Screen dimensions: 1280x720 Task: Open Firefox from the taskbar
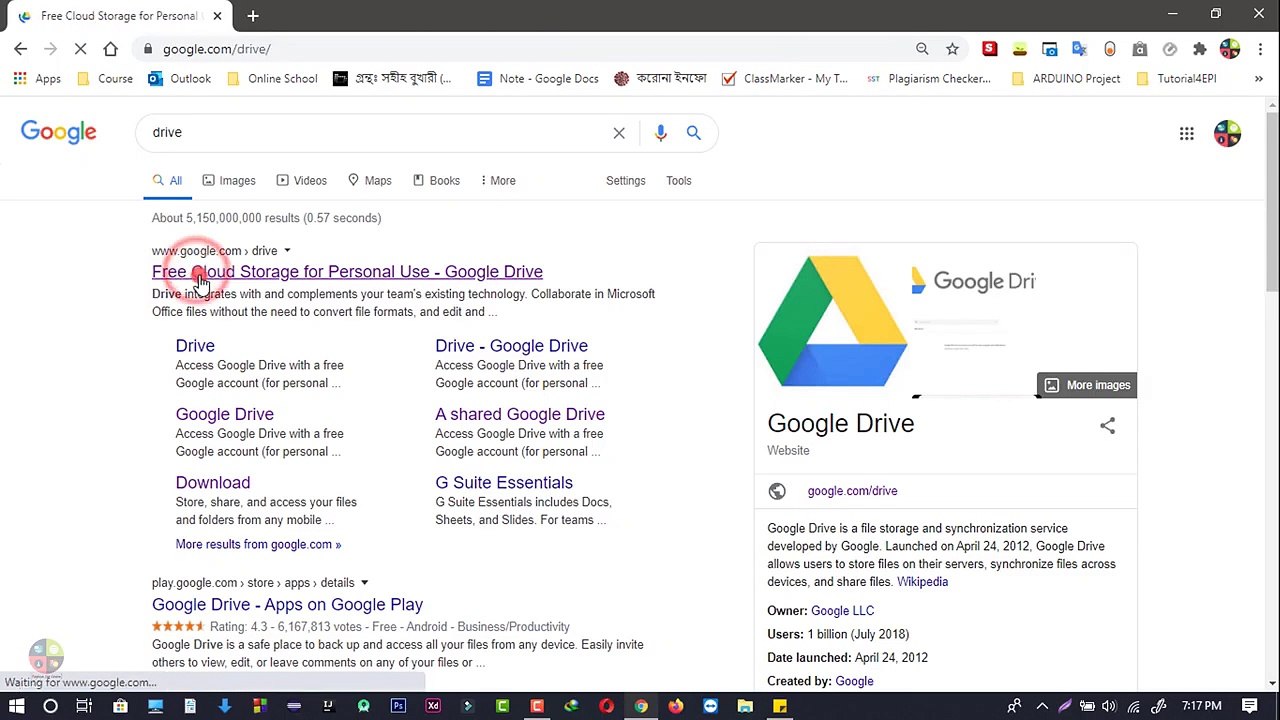(676, 706)
